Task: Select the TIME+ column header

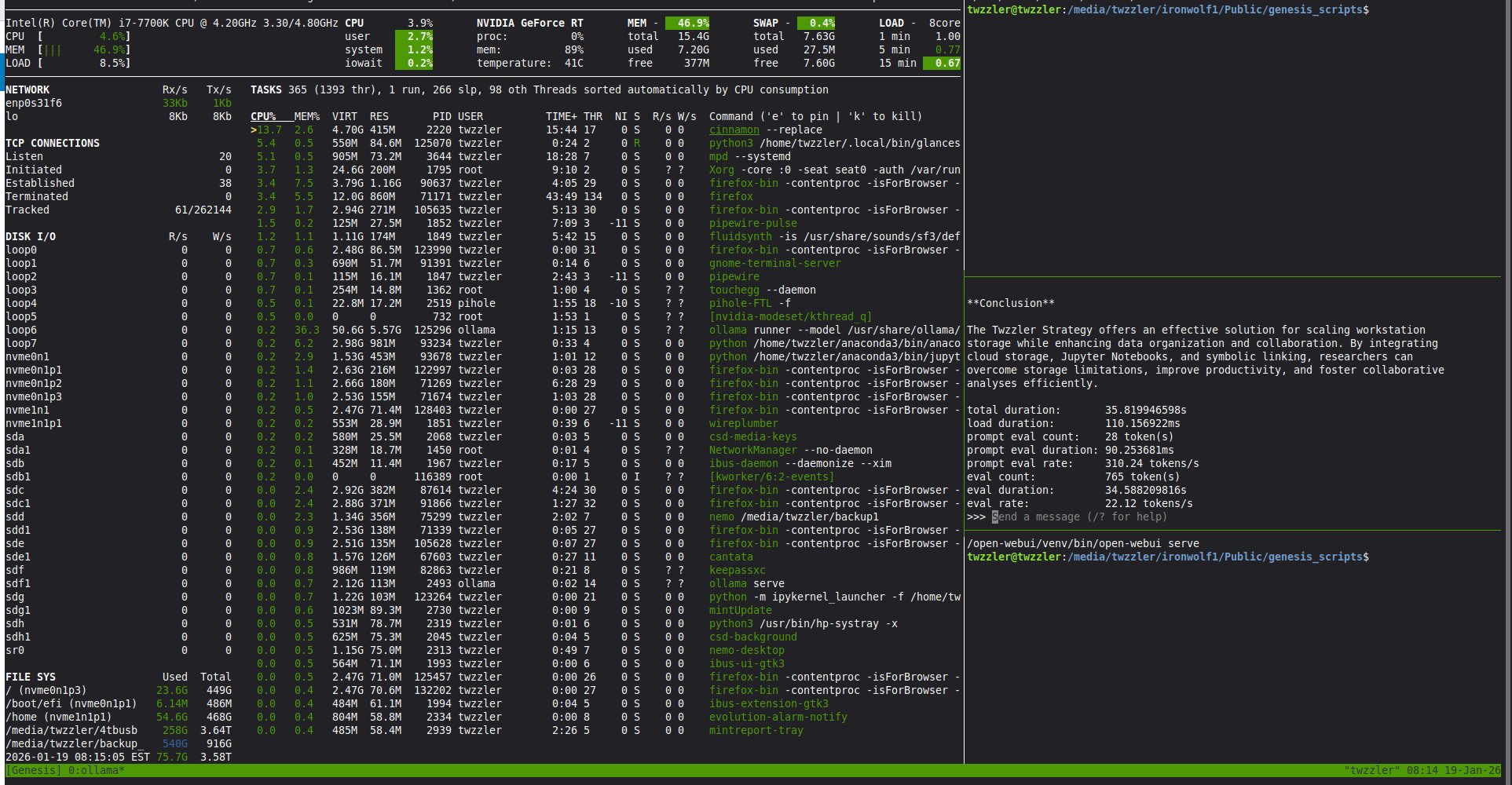Action: [562, 116]
